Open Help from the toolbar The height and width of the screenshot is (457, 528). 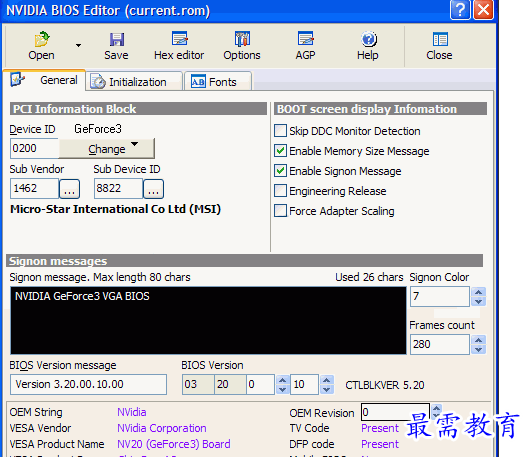coord(368,46)
